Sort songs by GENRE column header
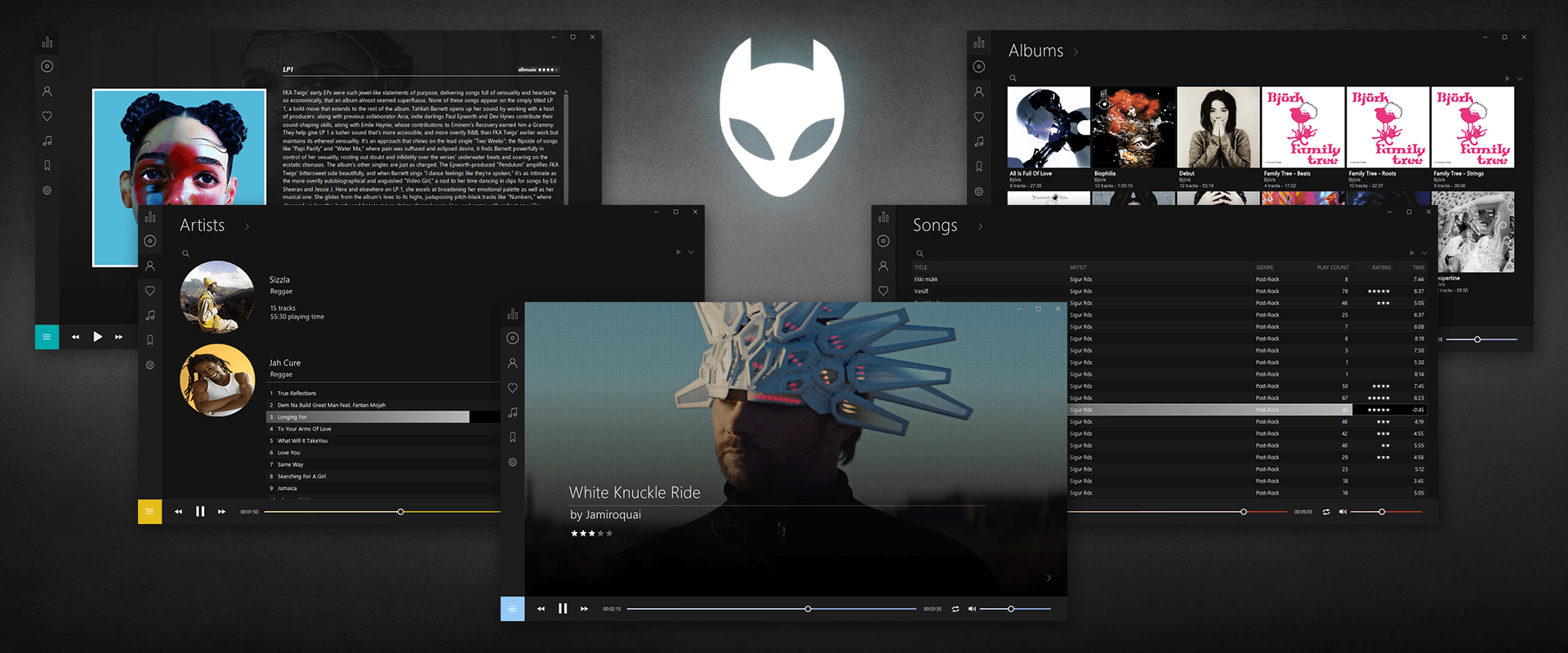This screenshot has height=653, width=1568. (x=1264, y=268)
